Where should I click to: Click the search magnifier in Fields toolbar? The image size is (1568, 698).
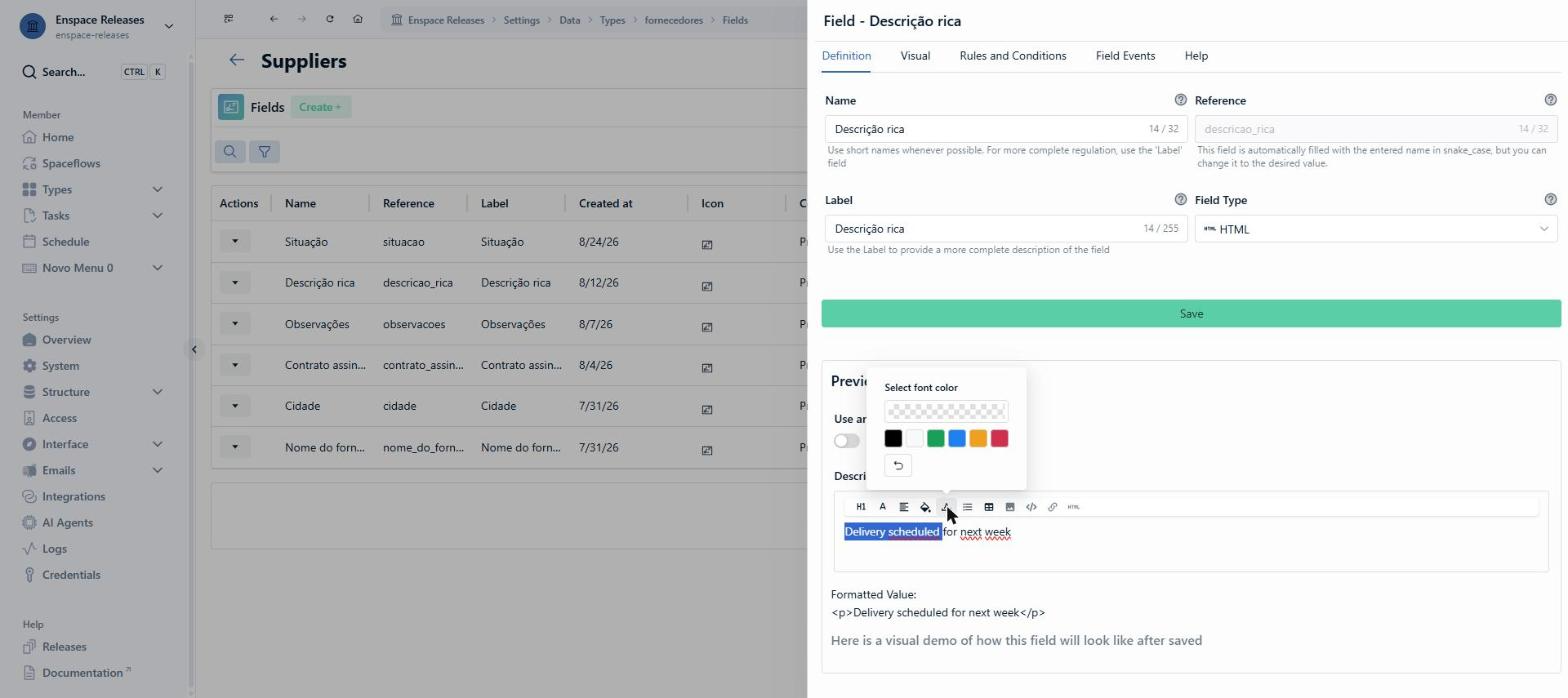230,152
